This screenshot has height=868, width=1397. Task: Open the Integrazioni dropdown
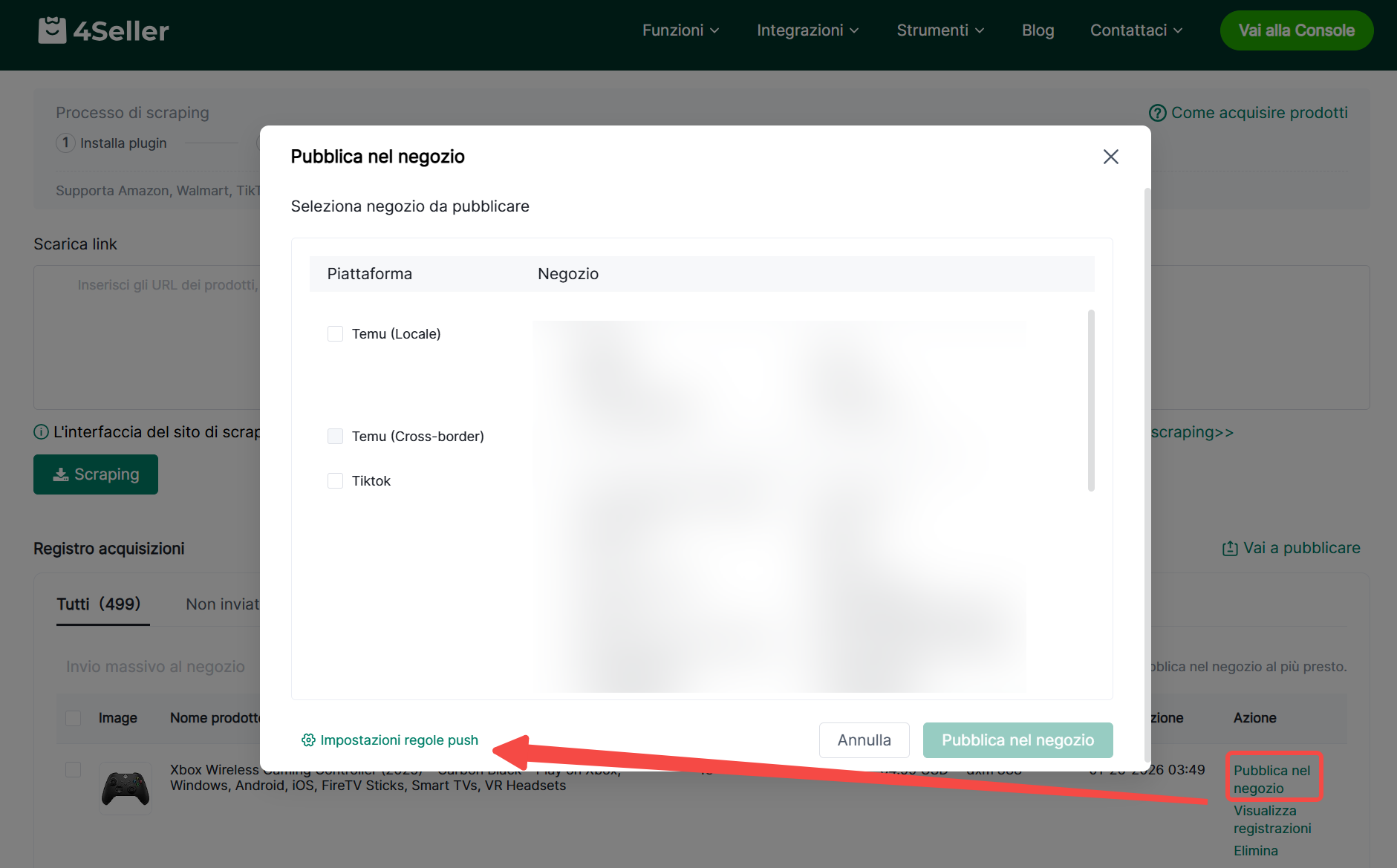[807, 30]
